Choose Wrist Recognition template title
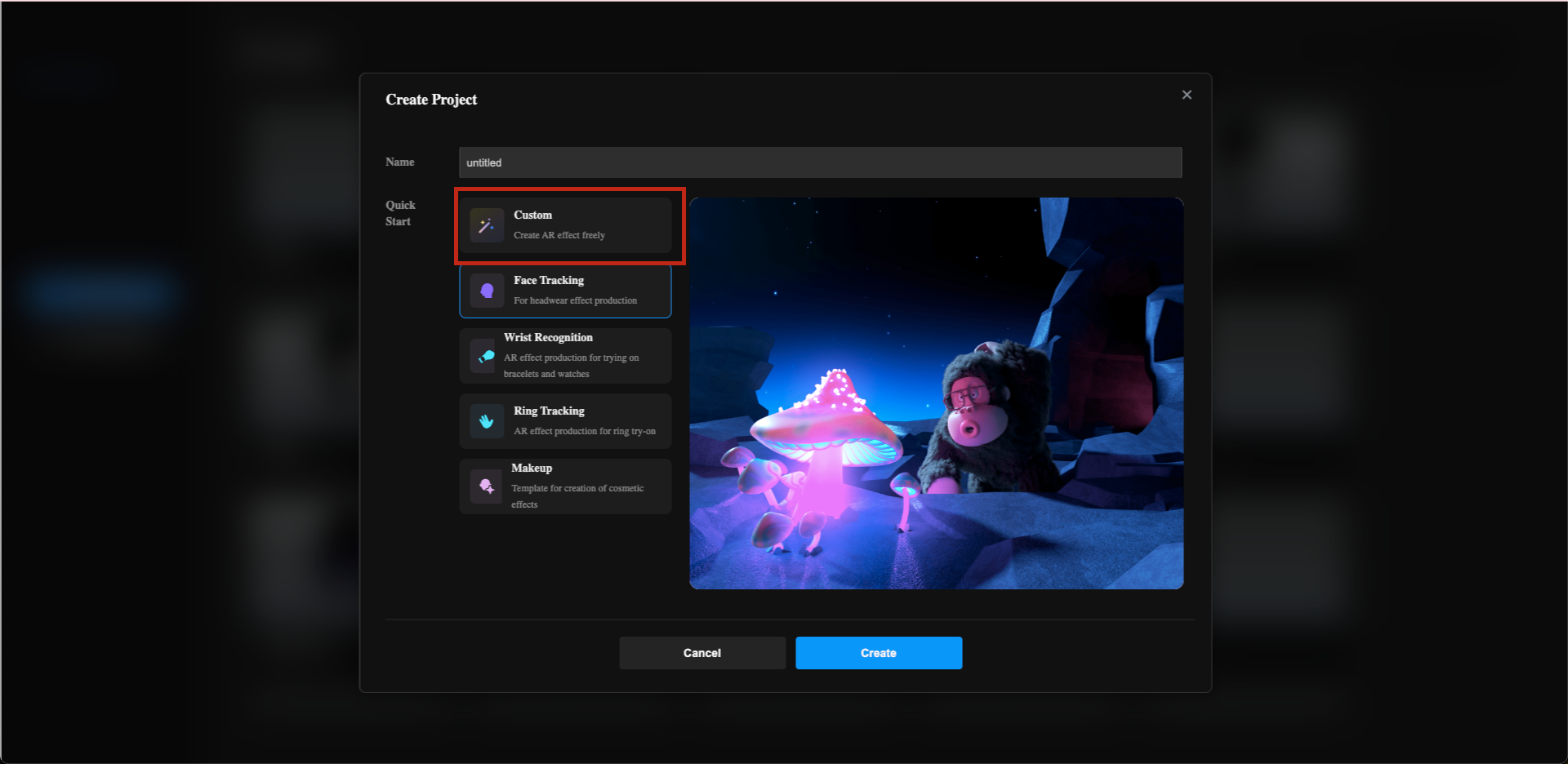The width and height of the screenshot is (1568, 764). pyautogui.click(x=548, y=337)
